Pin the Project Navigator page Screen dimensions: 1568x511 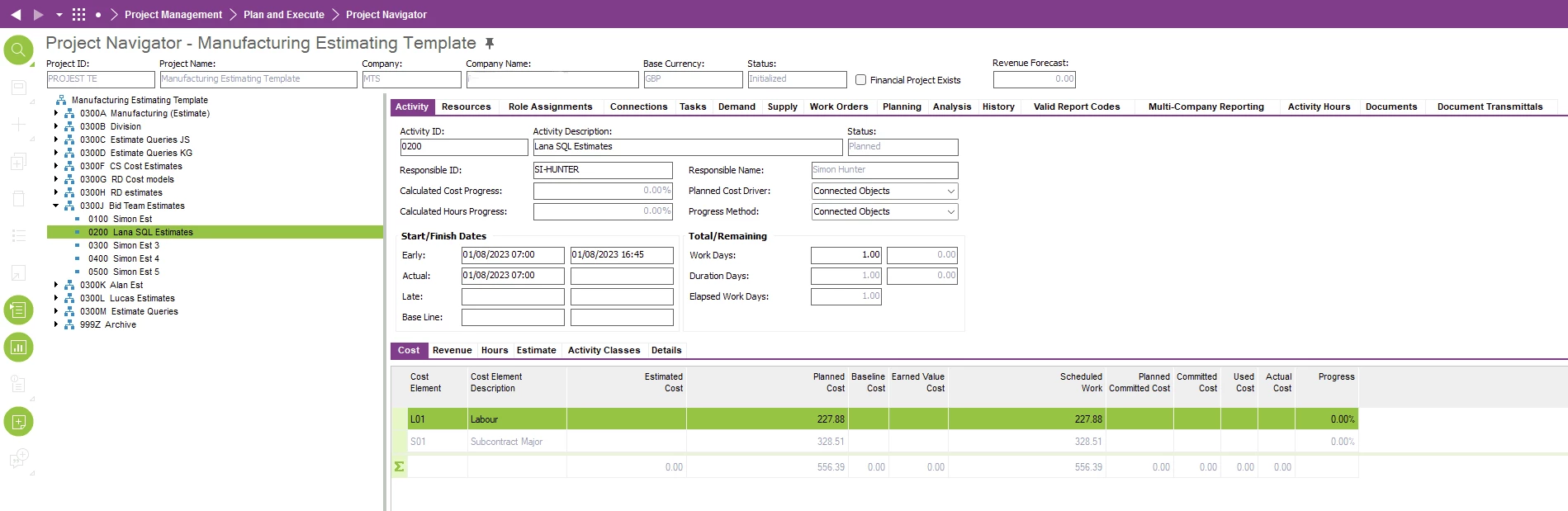(490, 44)
